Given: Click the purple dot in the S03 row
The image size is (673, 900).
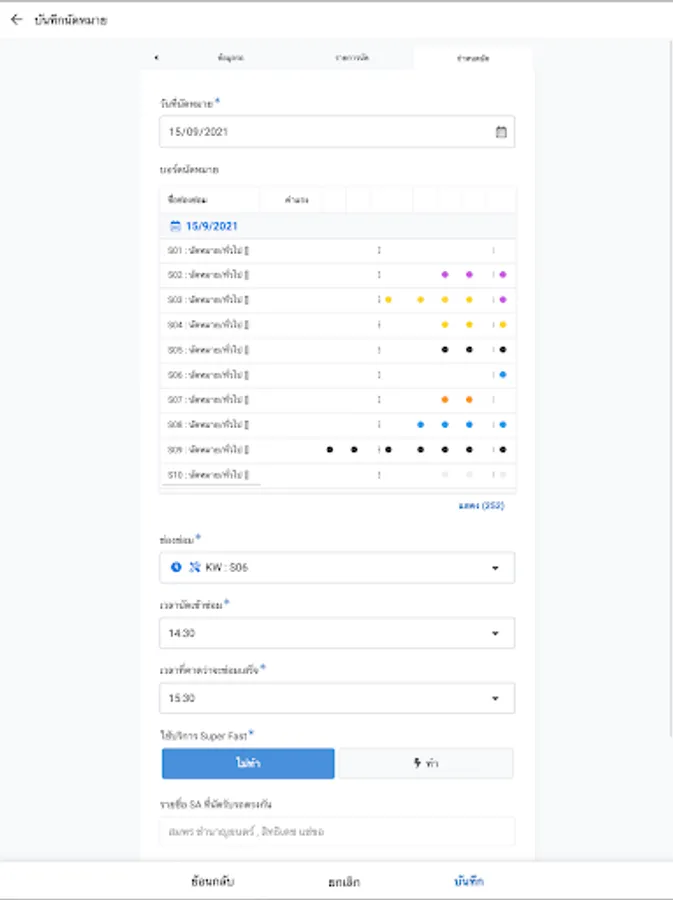Looking at the screenshot, I should [503, 299].
